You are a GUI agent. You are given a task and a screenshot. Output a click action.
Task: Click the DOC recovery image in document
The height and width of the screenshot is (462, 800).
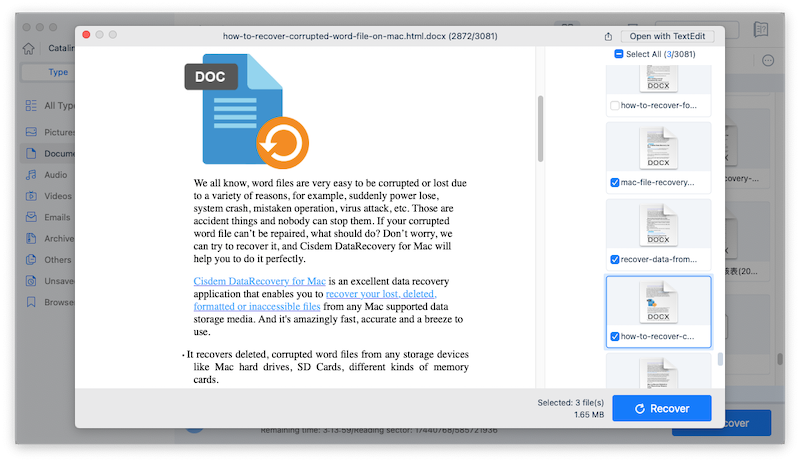click(x=246, y=111)
